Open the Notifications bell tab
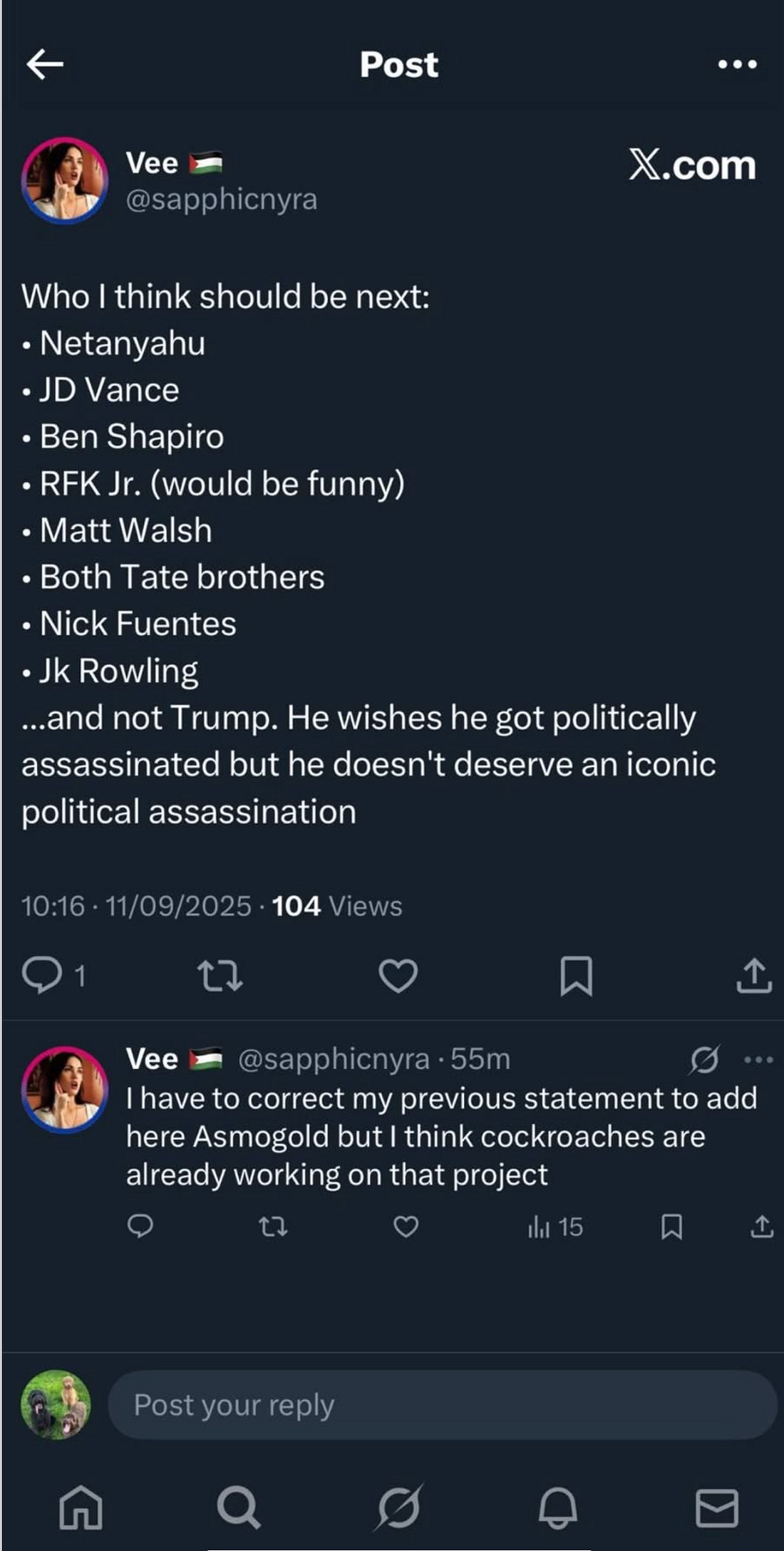 tap(557, 1507)
